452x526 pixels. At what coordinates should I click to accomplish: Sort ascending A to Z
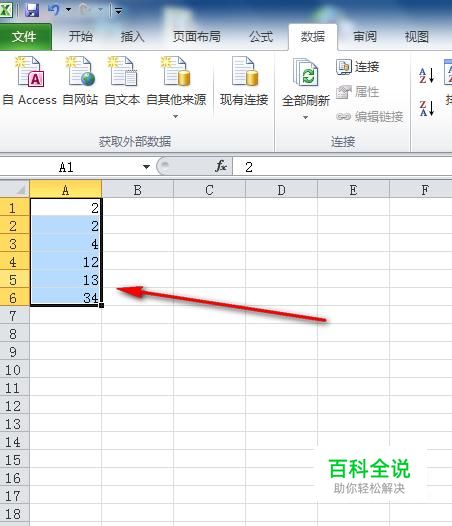coord(426,75)
